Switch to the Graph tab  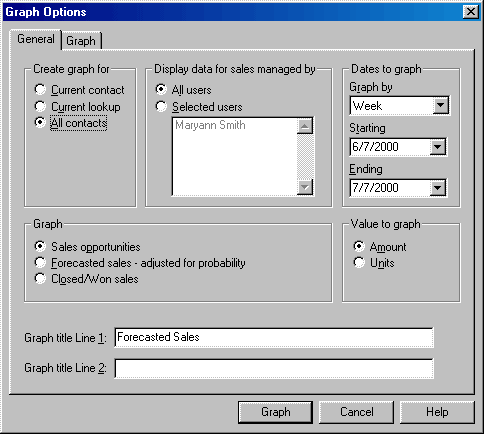pyautogui.click(x=81, y=41)
